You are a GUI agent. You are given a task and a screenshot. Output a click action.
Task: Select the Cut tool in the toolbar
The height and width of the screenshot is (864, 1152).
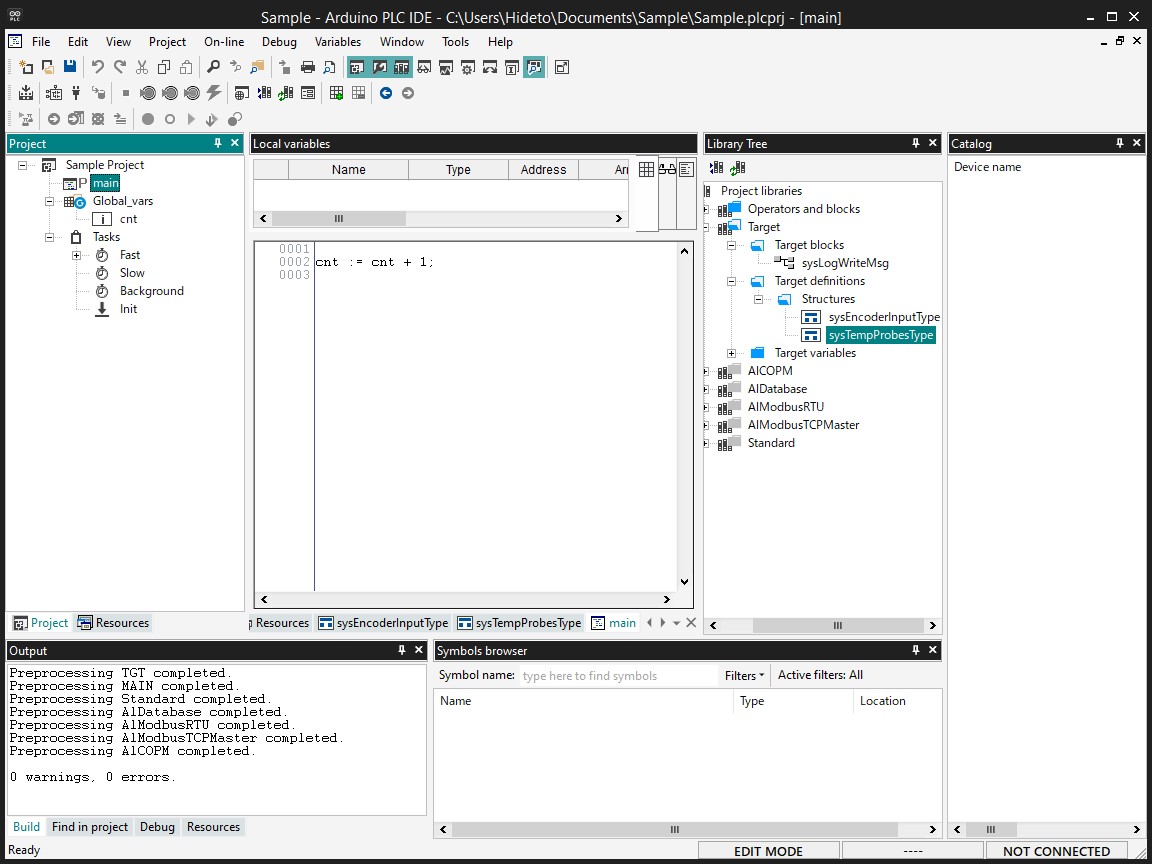(x=141, y=67)
